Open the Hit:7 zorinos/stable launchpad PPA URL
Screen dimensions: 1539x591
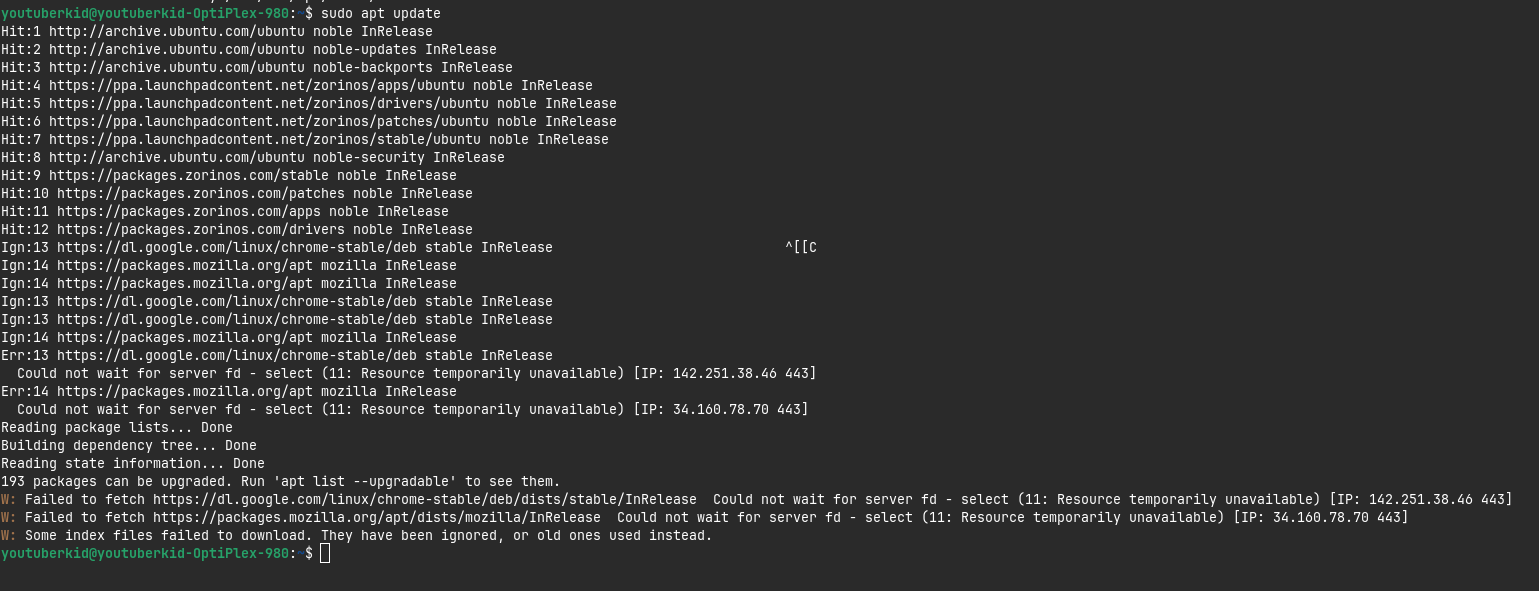coord(265,139)
